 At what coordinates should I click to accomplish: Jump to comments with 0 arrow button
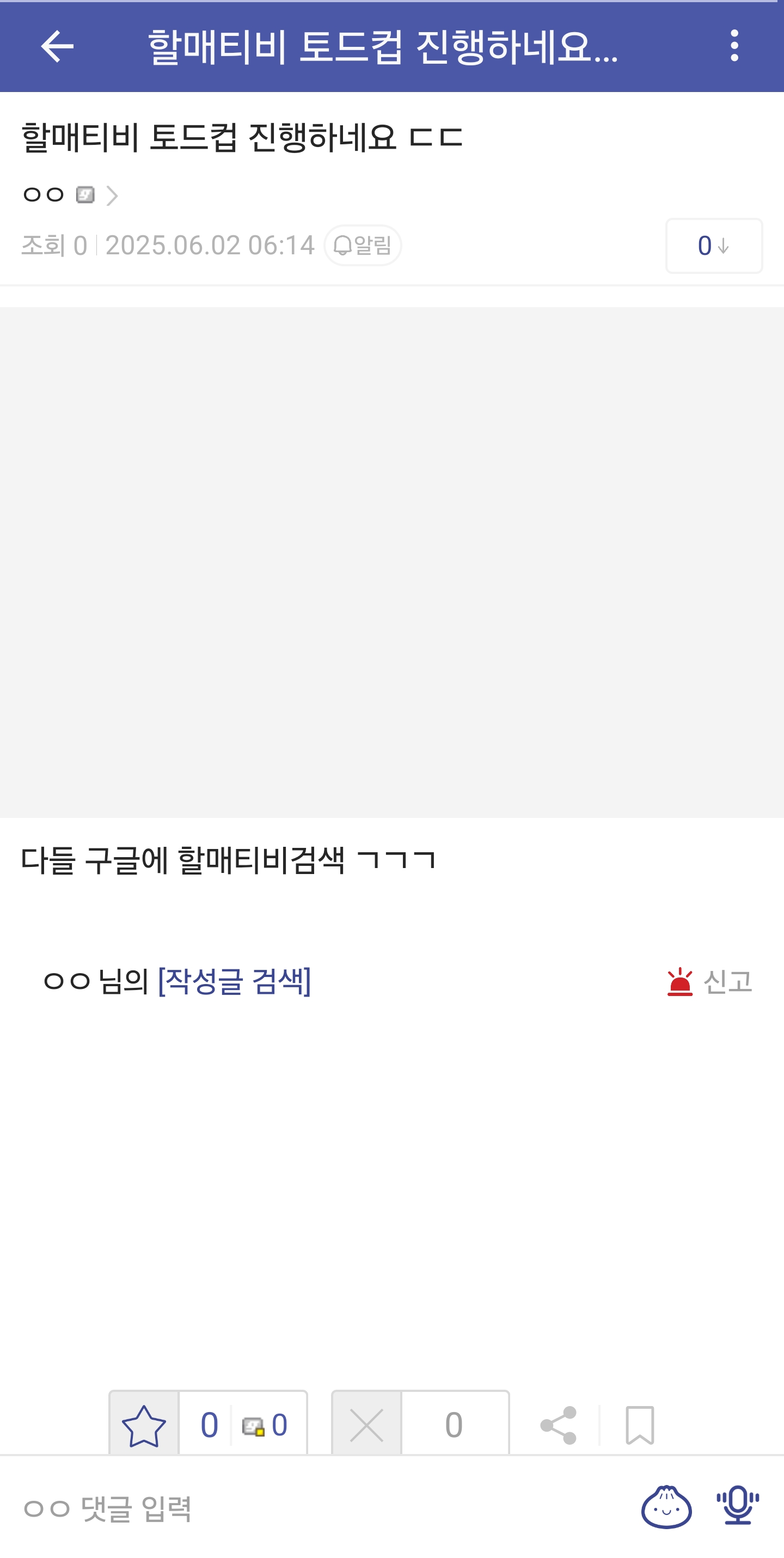tap(714, 246)
